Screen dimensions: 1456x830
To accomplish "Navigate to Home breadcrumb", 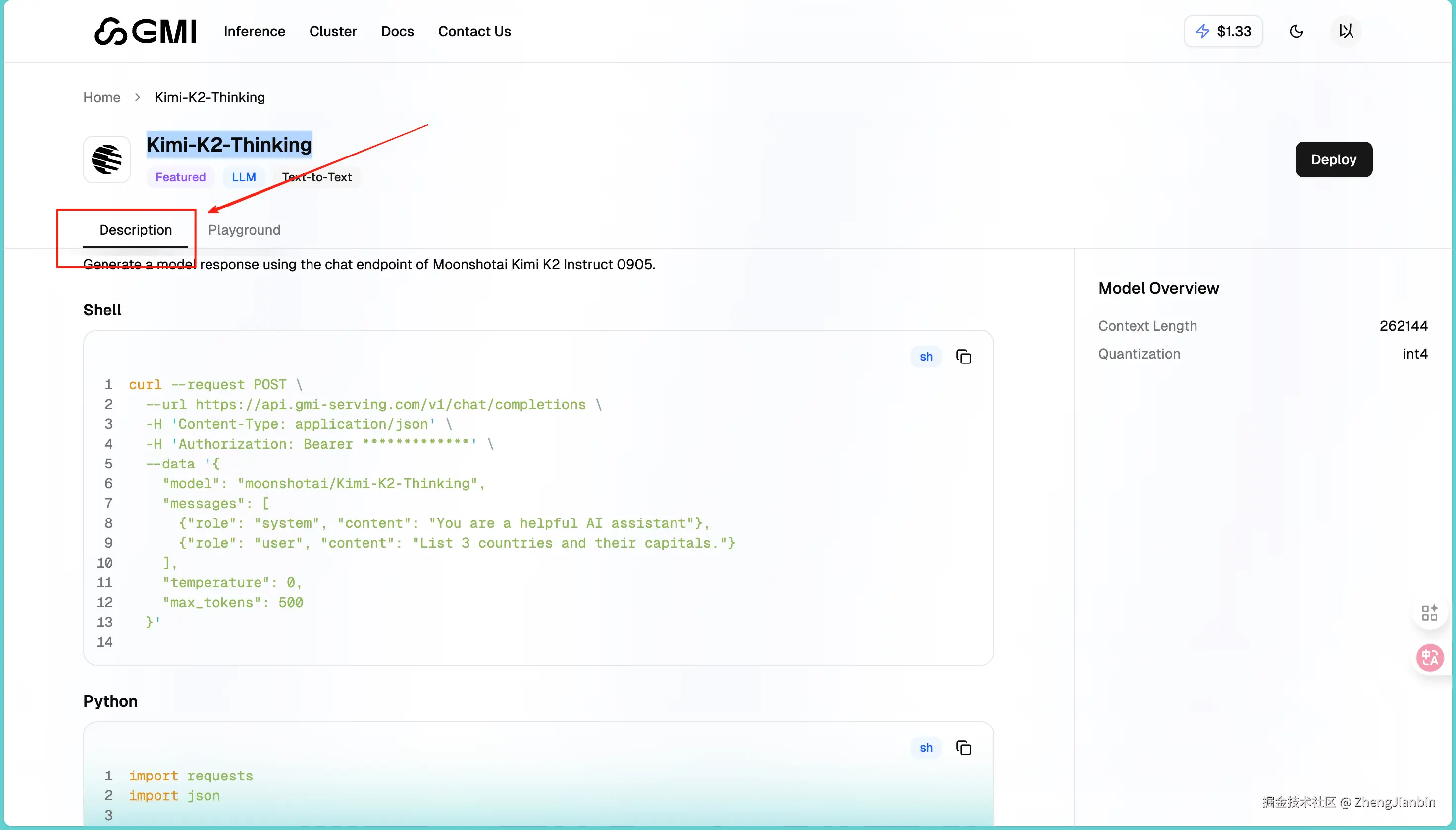I will tap(102, 97).
